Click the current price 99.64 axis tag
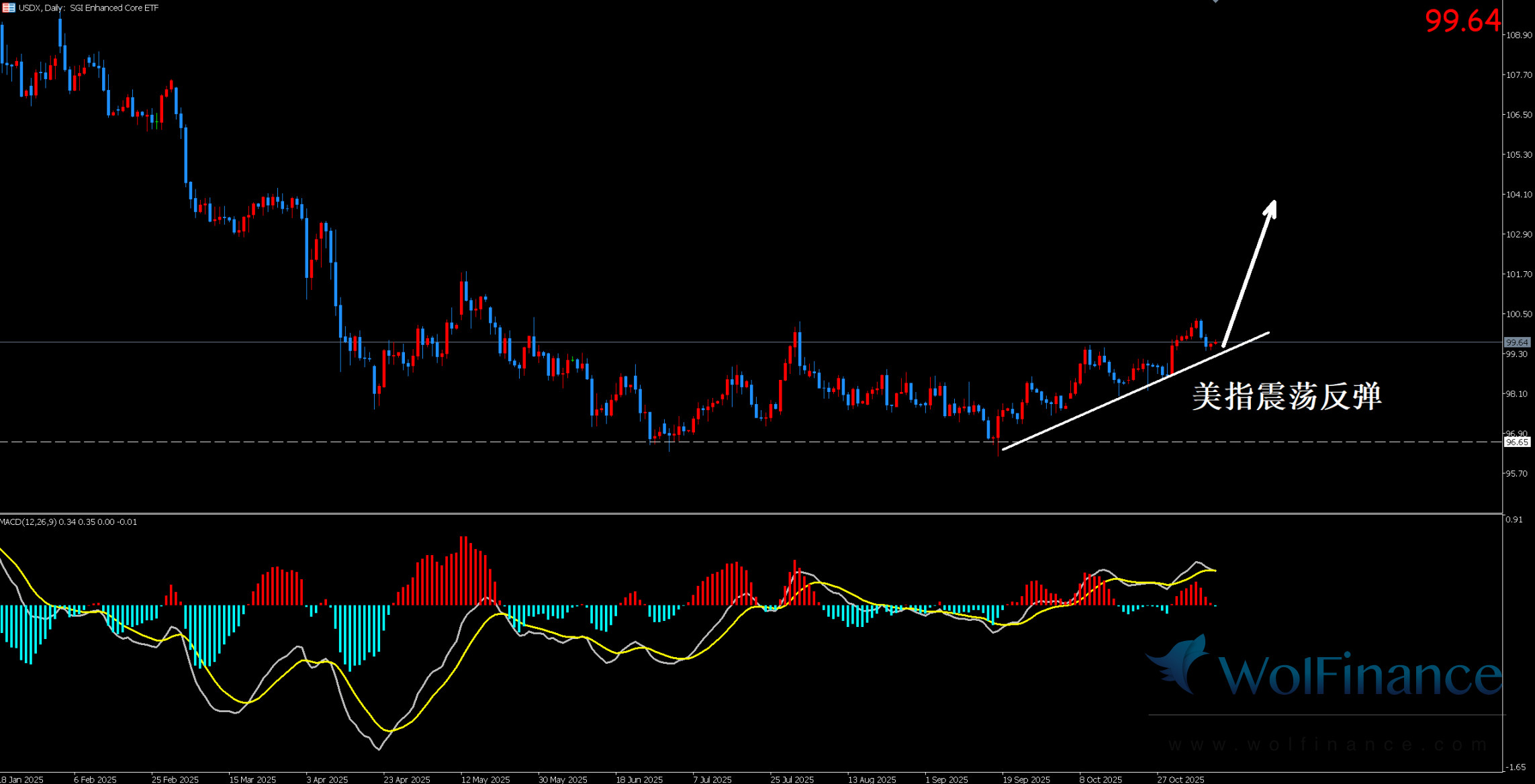 [1517, 342]
